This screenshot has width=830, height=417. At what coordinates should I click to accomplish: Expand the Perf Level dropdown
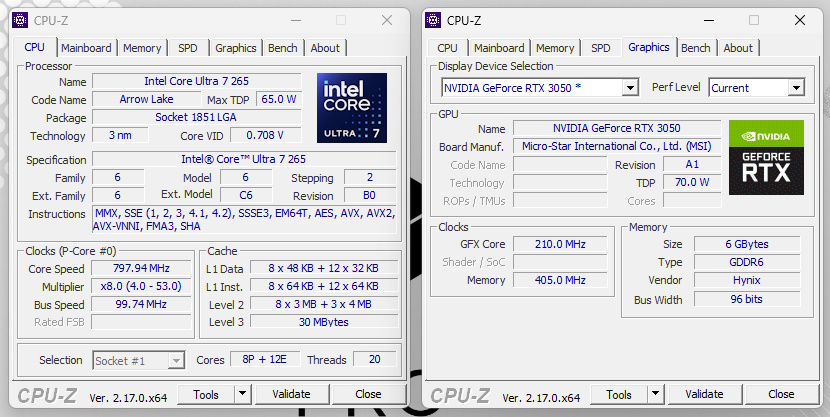click(x=796, y=88)
